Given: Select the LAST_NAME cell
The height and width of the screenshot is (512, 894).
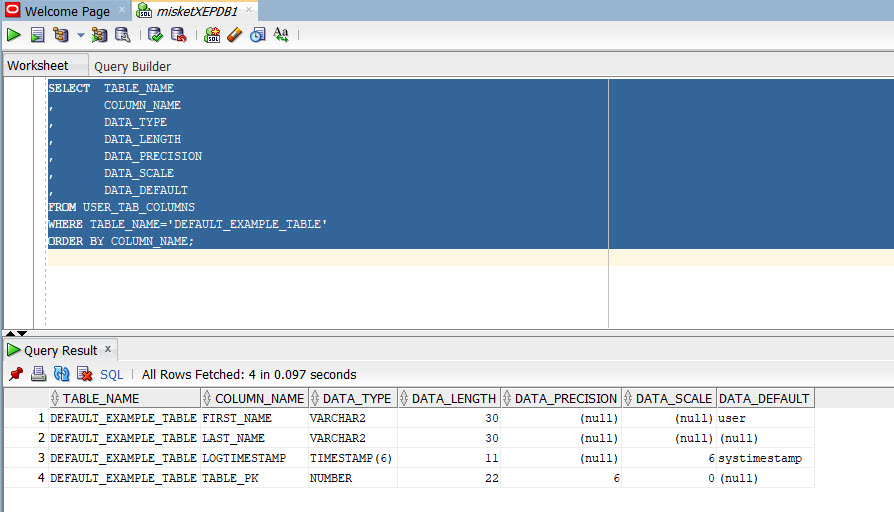Looking at the screenshot, I should [x=254, y=438].
